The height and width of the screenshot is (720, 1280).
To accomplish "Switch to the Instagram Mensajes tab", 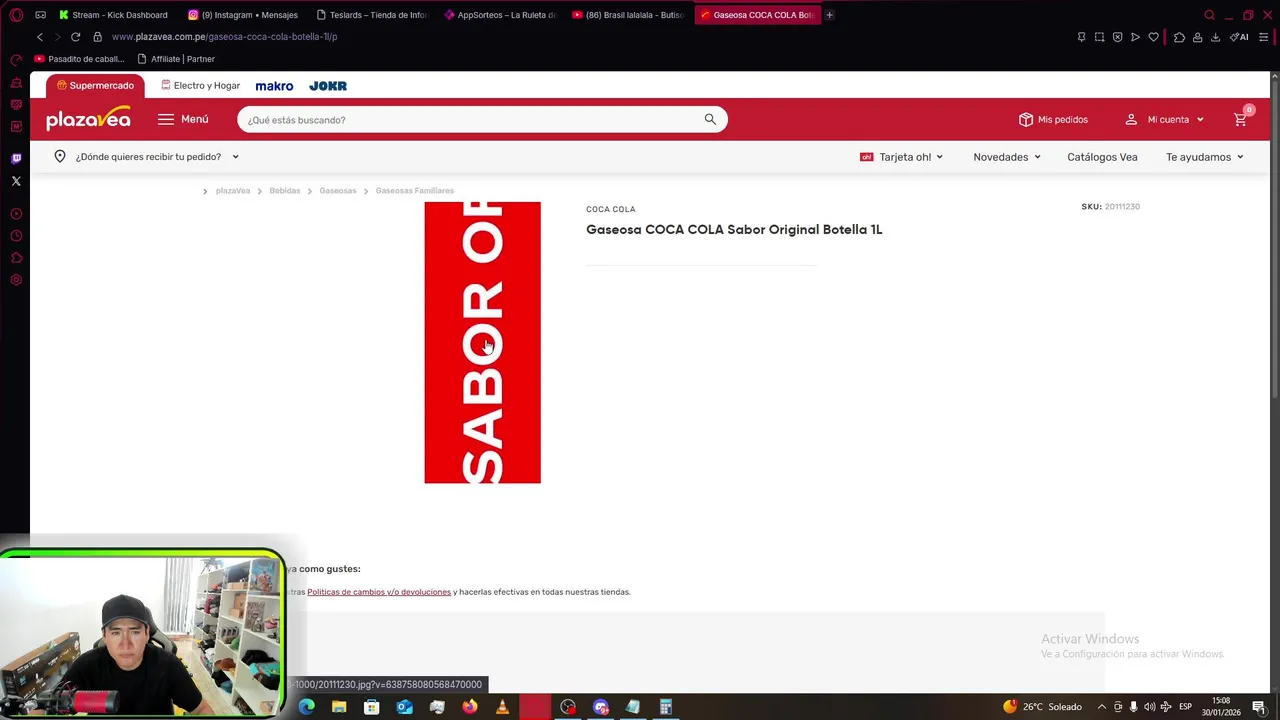I will 243,15.
